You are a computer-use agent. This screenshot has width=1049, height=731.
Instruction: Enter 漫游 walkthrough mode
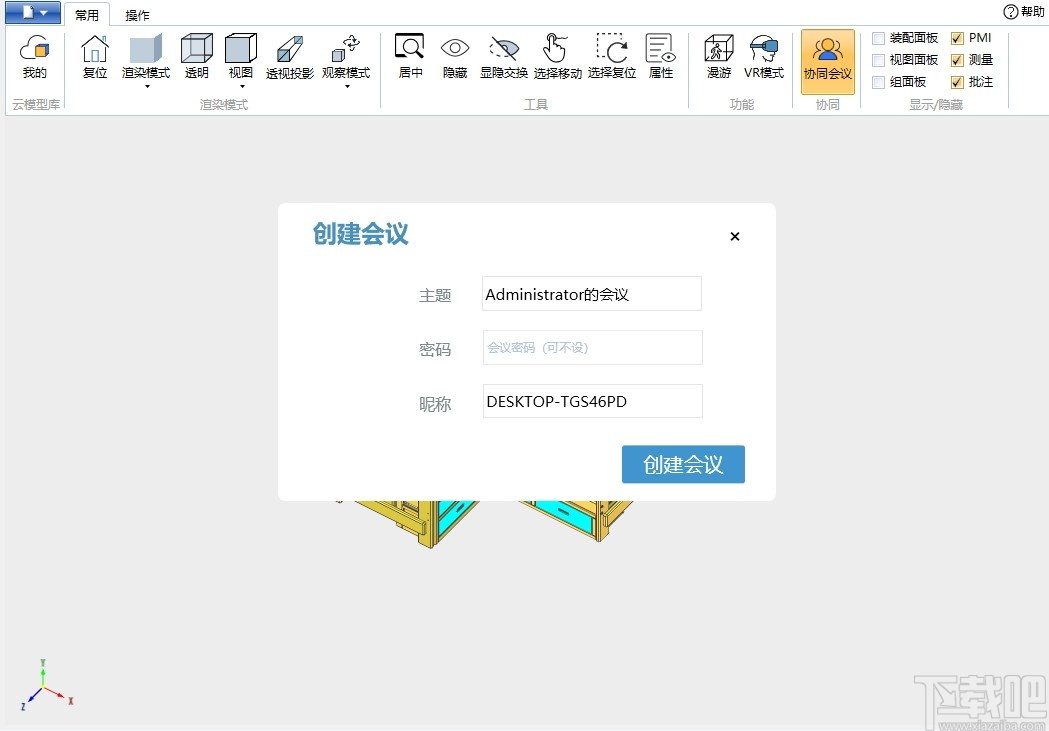pos(718,58)
